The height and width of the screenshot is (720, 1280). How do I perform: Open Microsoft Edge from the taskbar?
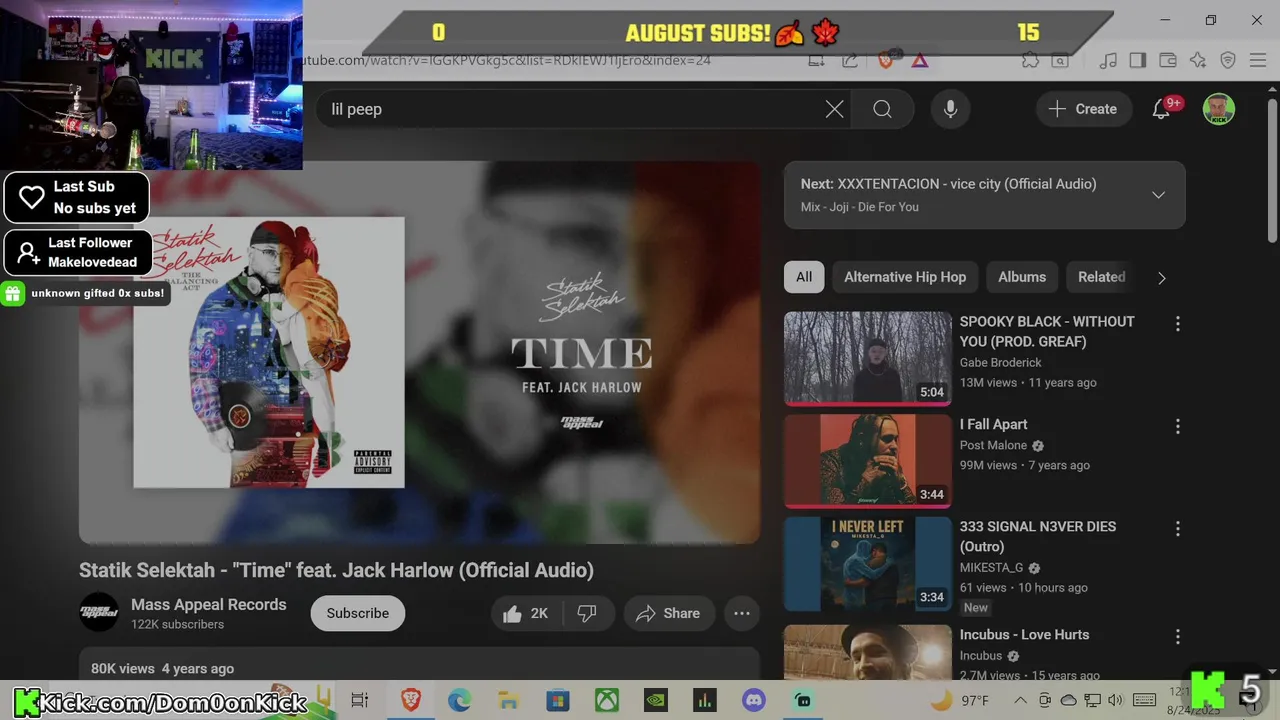coord(459,700)
